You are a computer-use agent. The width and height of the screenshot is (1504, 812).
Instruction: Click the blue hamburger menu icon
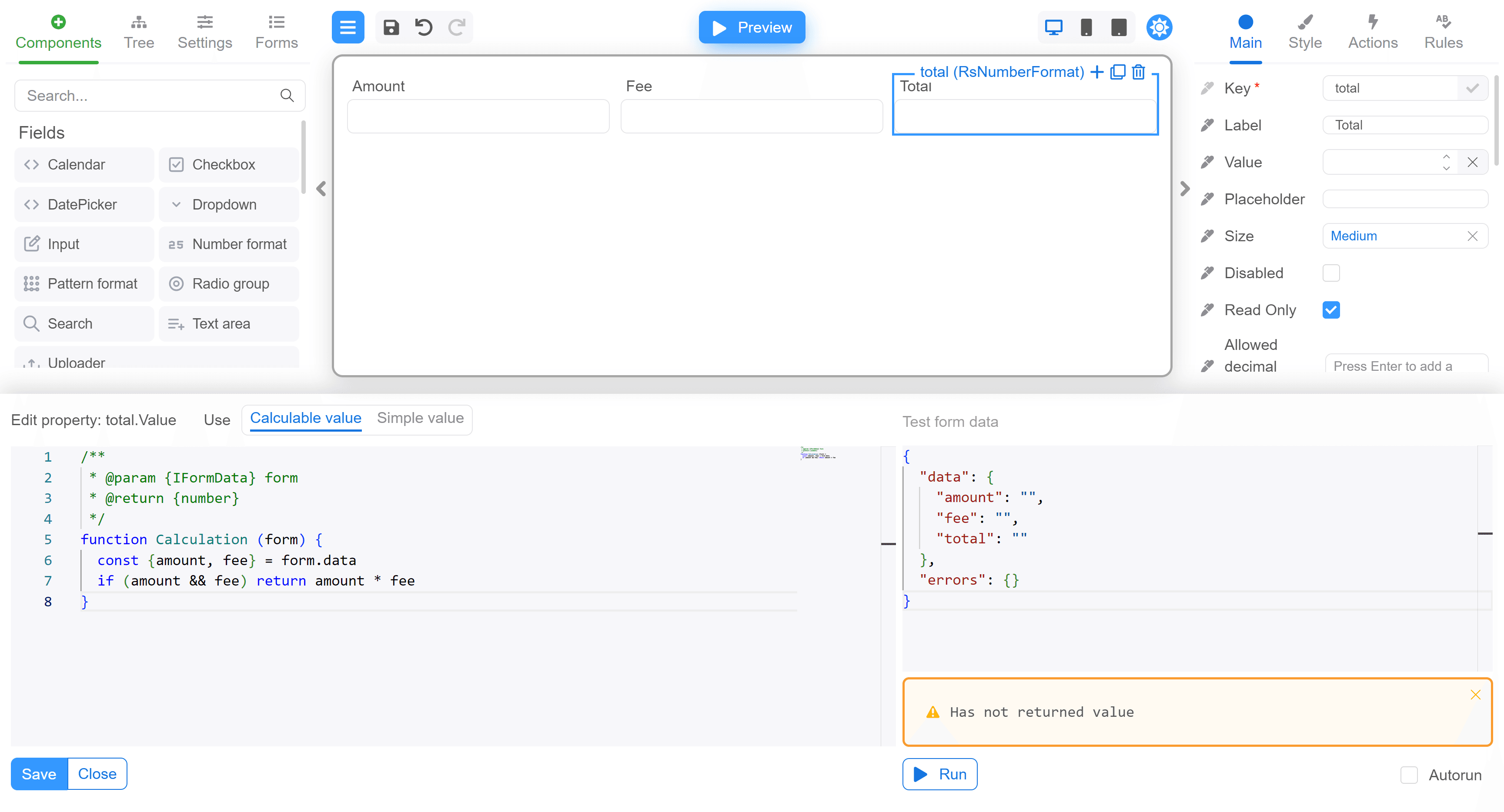pyautogui.click(x=348, y=27)
